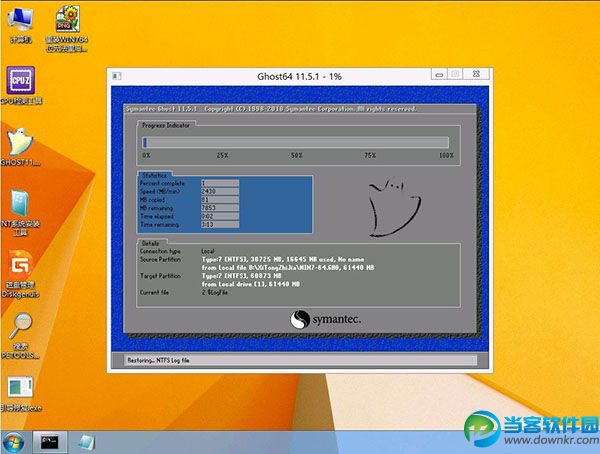
Task: Click the MB copied value field
Action: [220, 199]
